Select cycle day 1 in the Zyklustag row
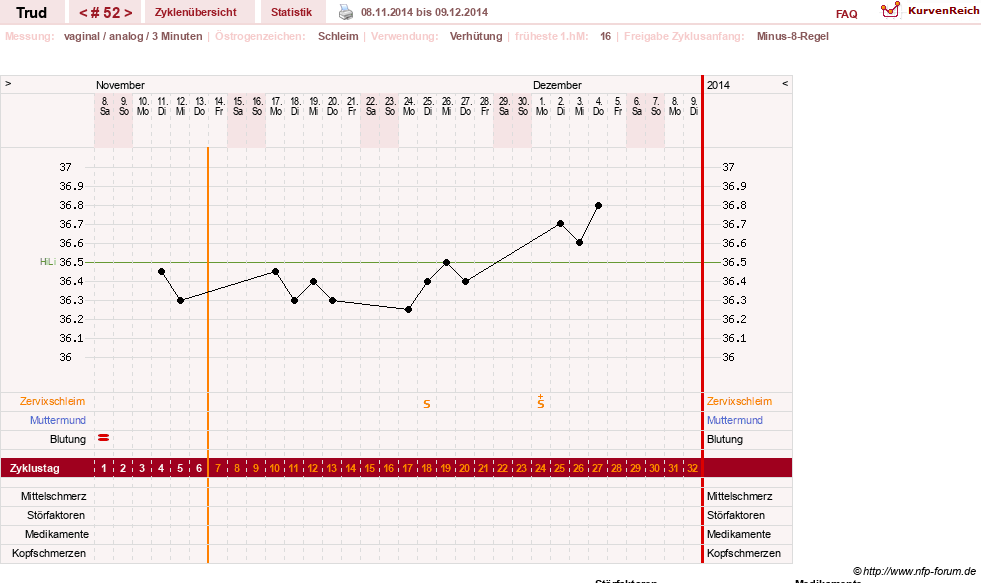The width and height of the screenshot is (981, 583). coord(104,468)
